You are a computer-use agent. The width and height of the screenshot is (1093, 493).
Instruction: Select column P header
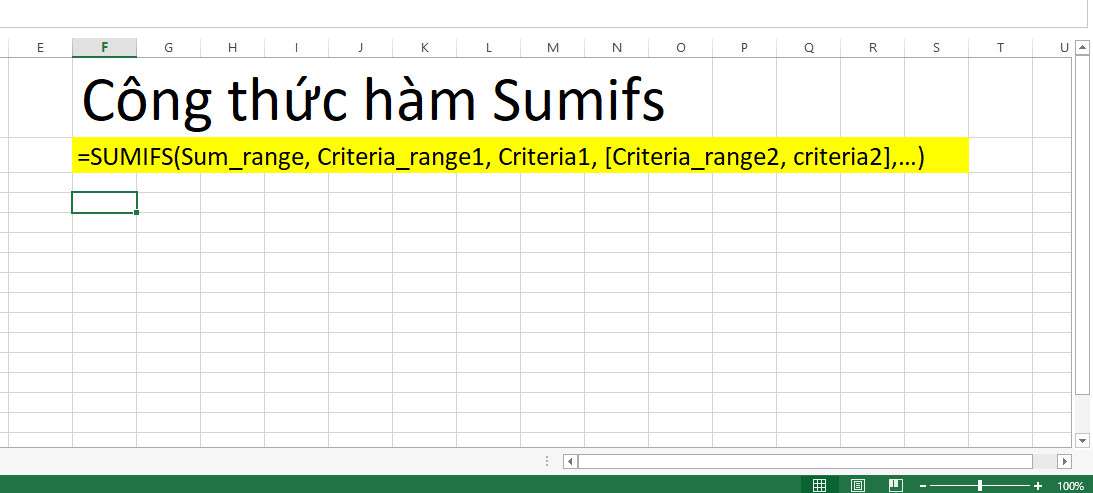[744, 47]
